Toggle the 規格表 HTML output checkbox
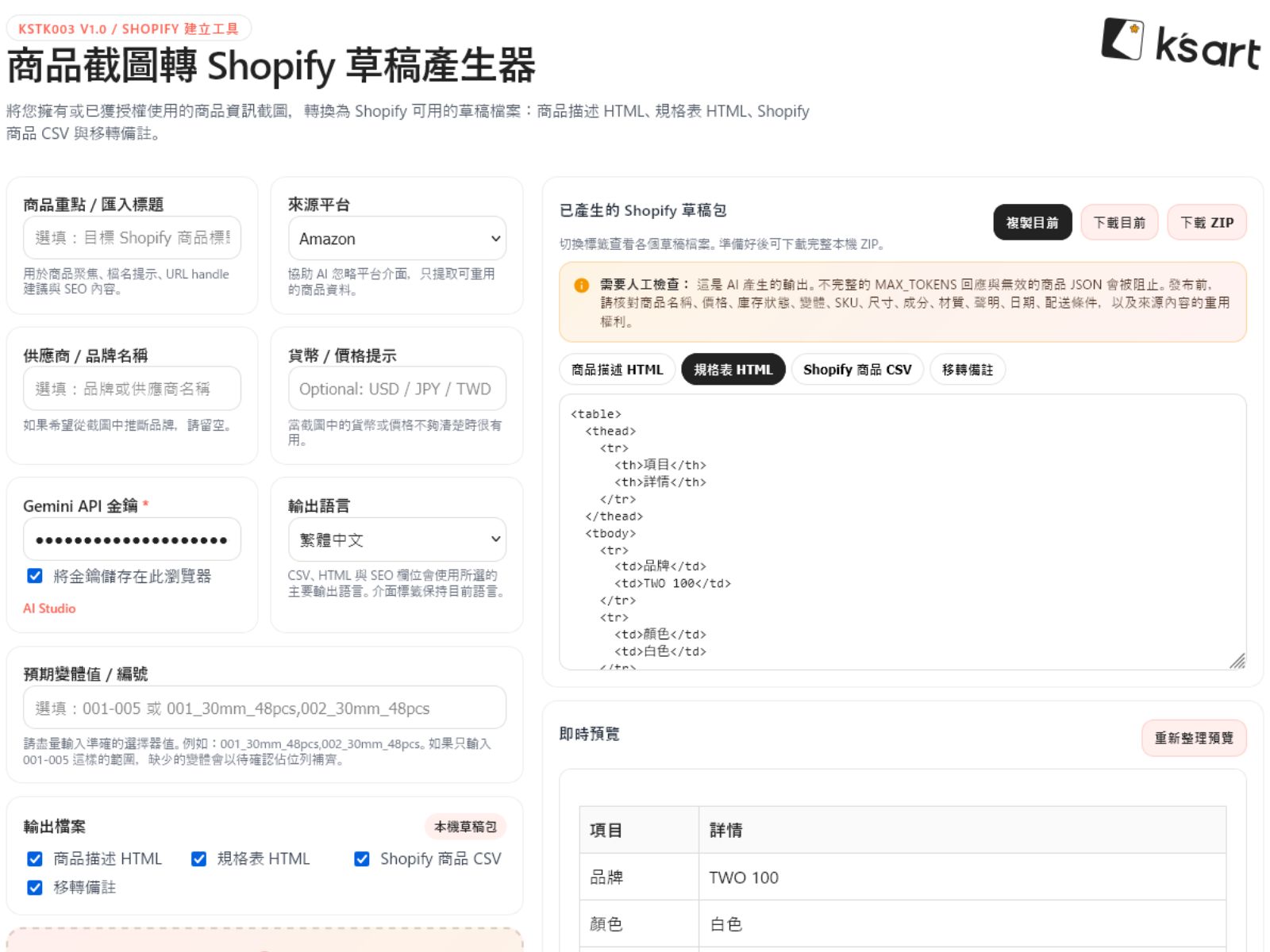1270x952 pixels. [199, 858]
